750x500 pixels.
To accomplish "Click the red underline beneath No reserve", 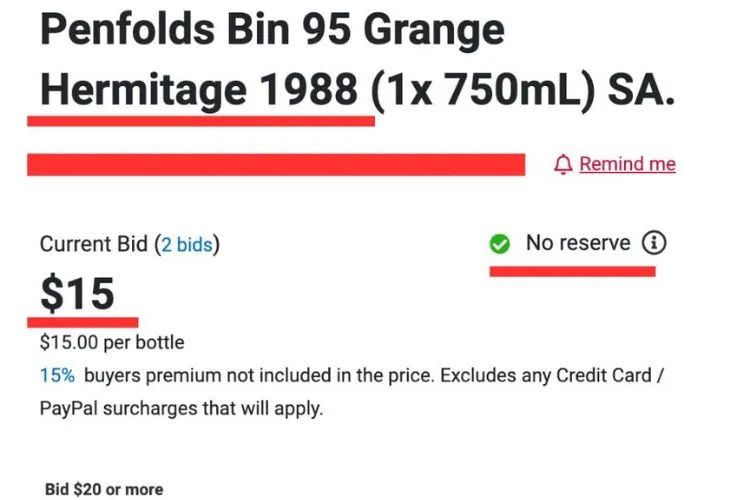I will (x=572, y=270).
